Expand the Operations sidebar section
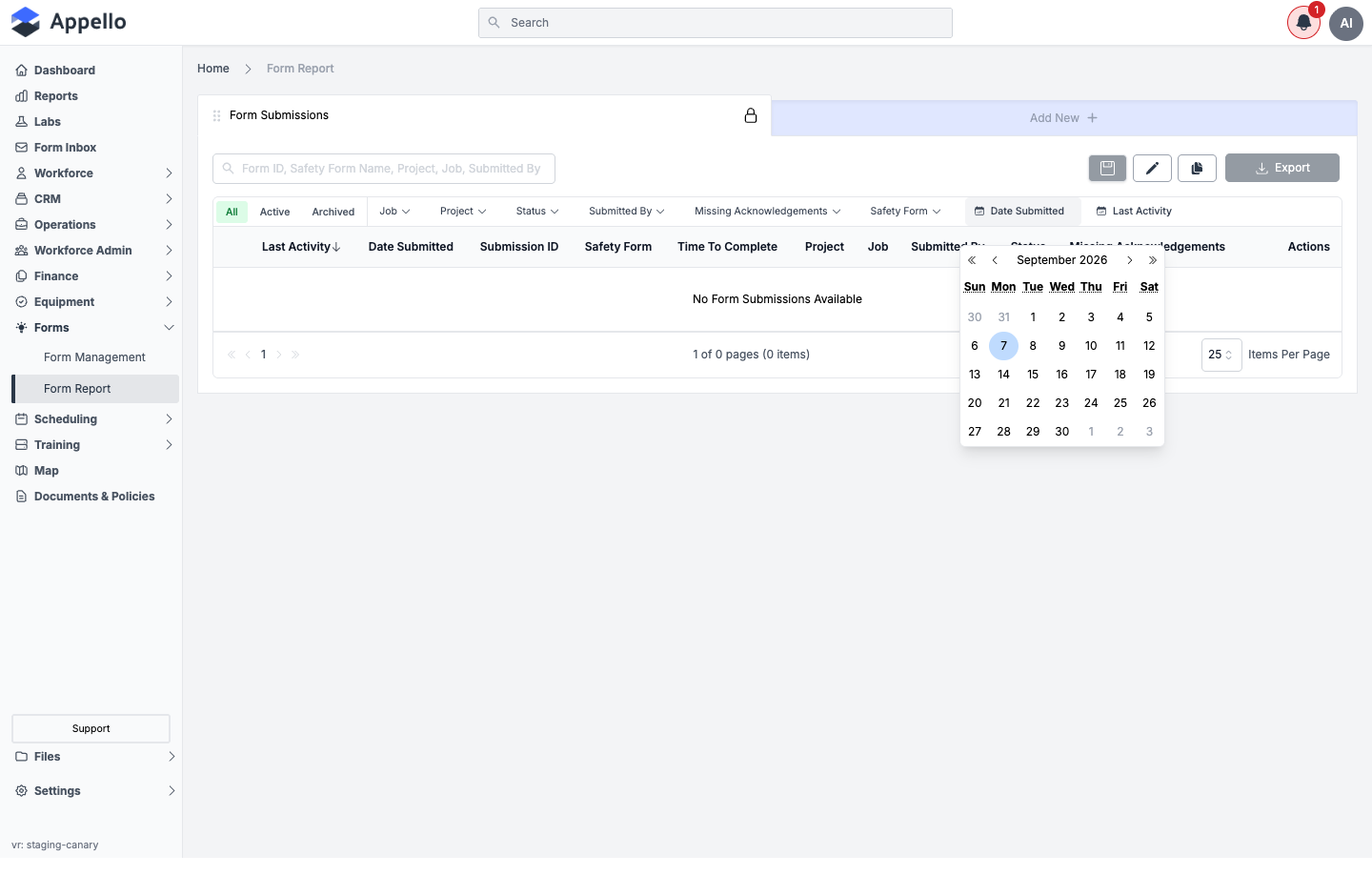The image size is (1372, 875). click(95, 225)
